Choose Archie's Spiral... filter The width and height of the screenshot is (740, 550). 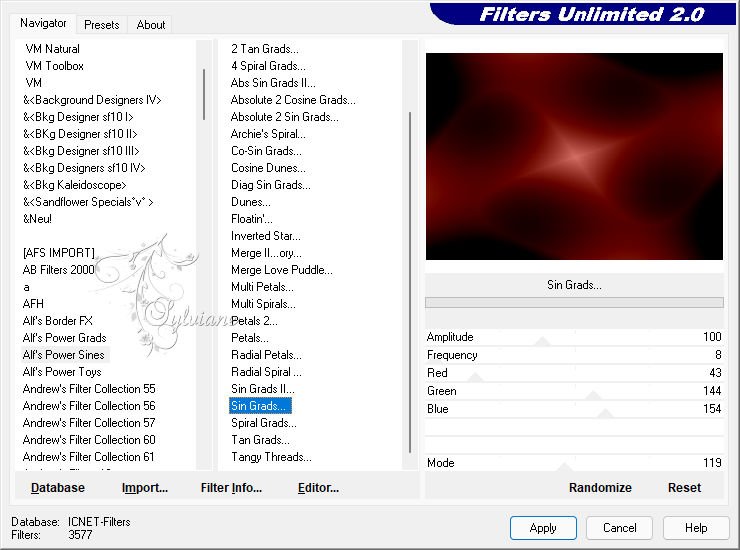[268, 134]
